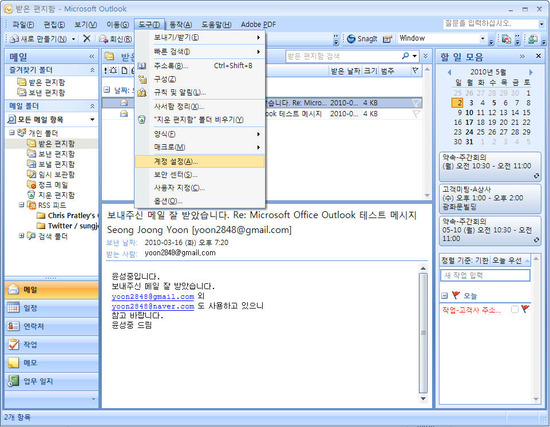550x427 pixels.
Task: Minimize the To-Do Bar with chevron
Action: [x=522, y=56]
